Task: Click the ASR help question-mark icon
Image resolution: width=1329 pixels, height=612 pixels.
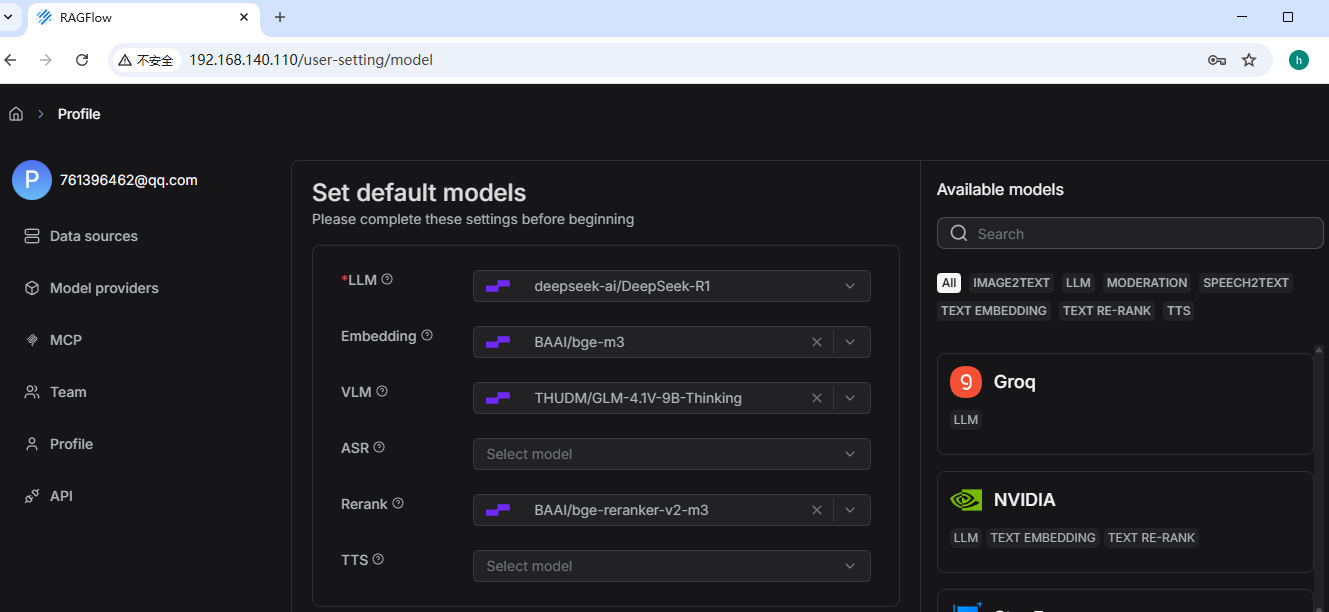Action: point(379,447)
